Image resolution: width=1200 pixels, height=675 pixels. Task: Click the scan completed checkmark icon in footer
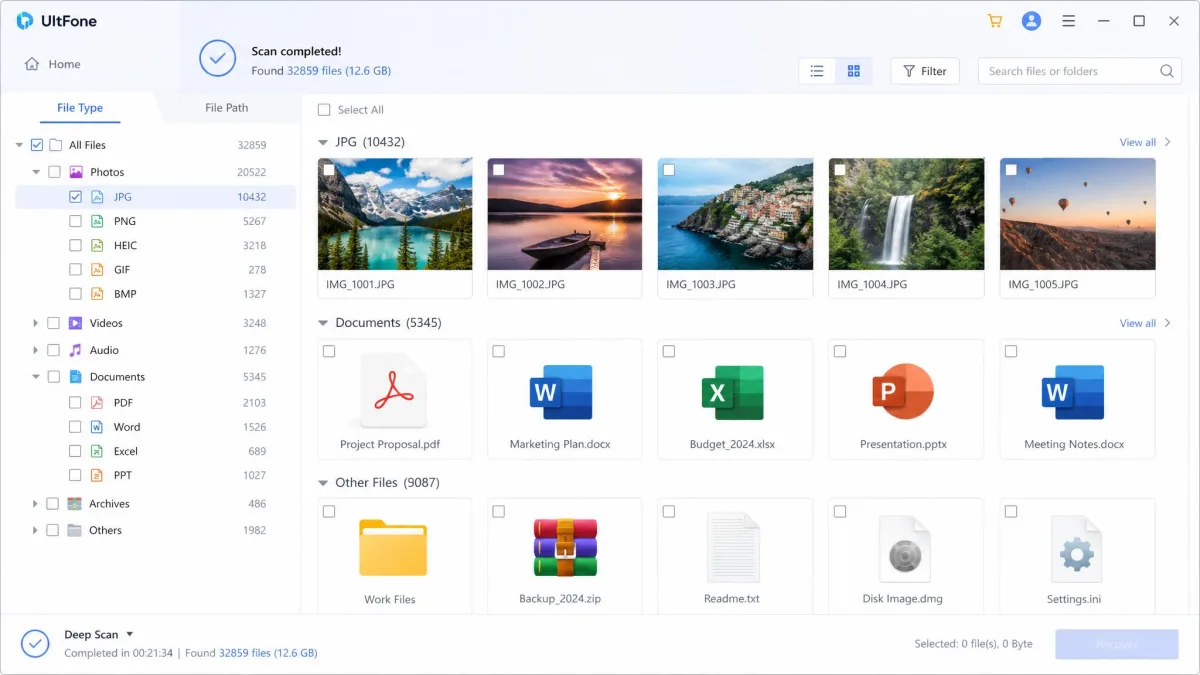[35, 643]
